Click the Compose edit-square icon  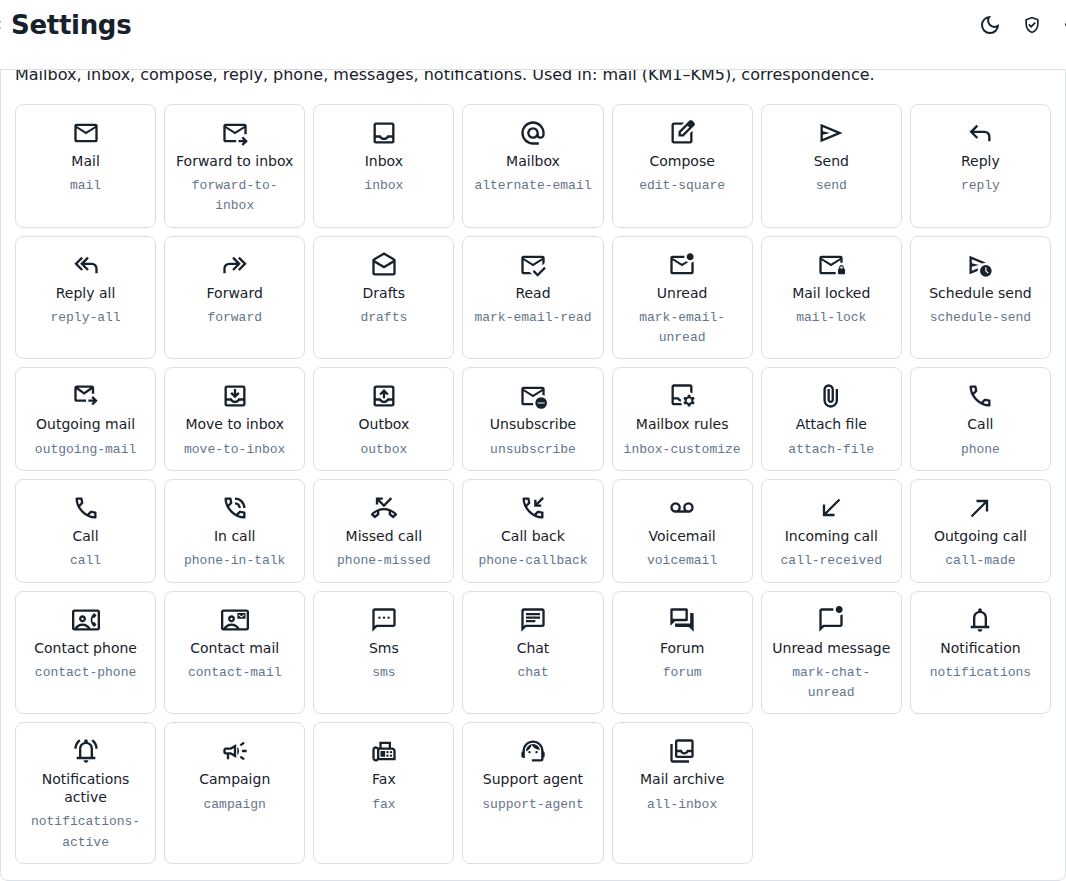pyautogui.click(x=682, y=133)
